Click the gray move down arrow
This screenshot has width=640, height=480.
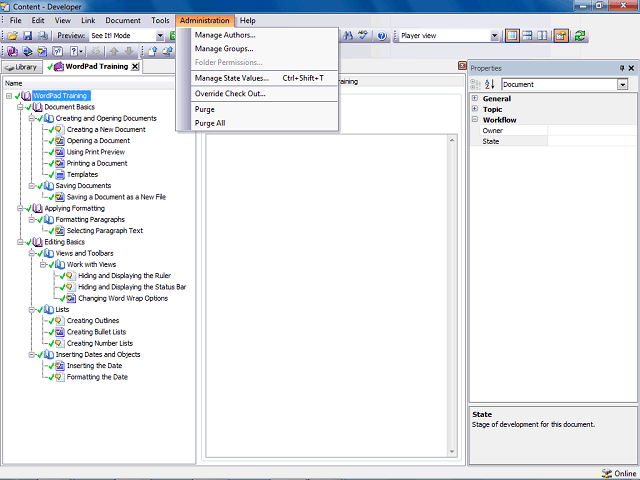point(129,51)
